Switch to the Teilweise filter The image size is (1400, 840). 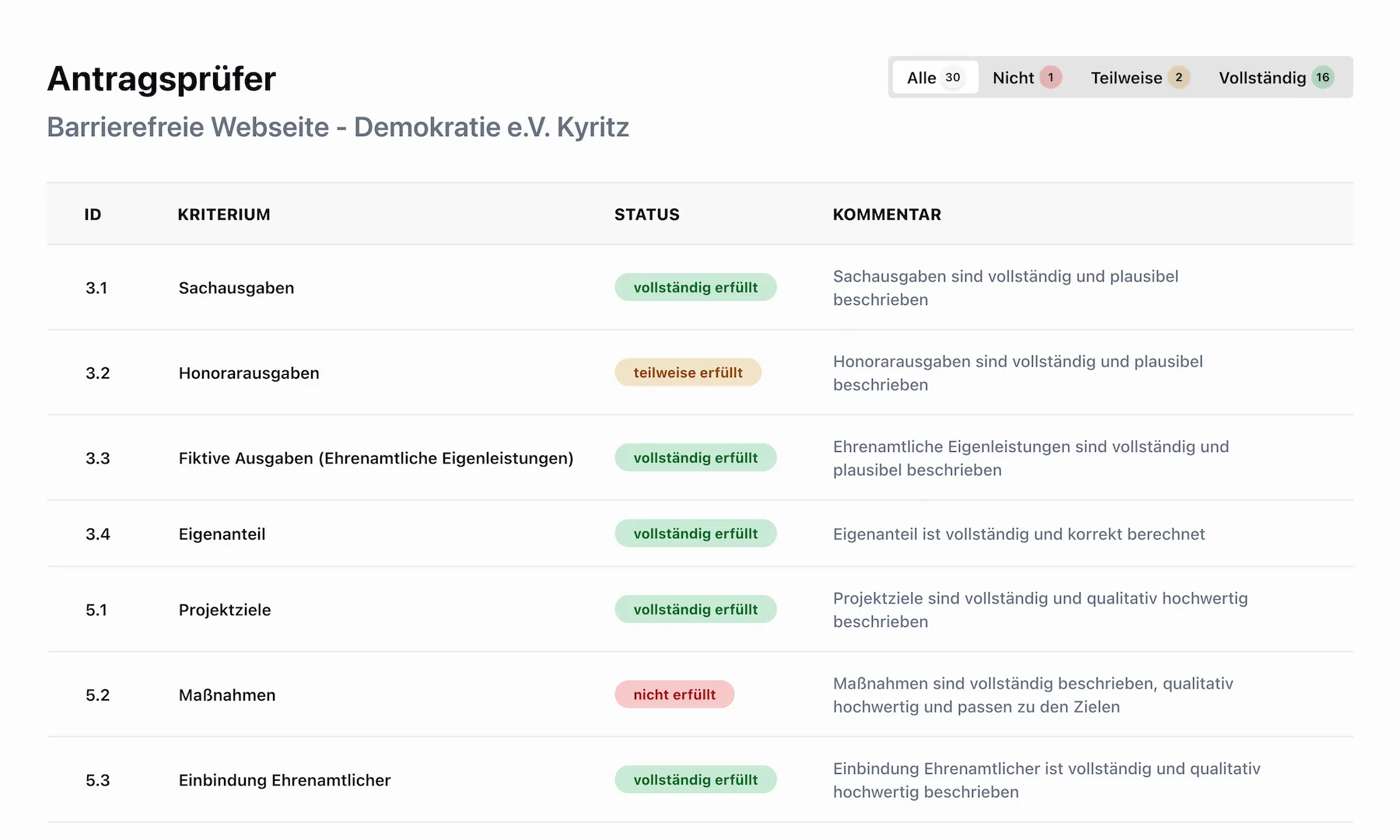point(1139,78)
